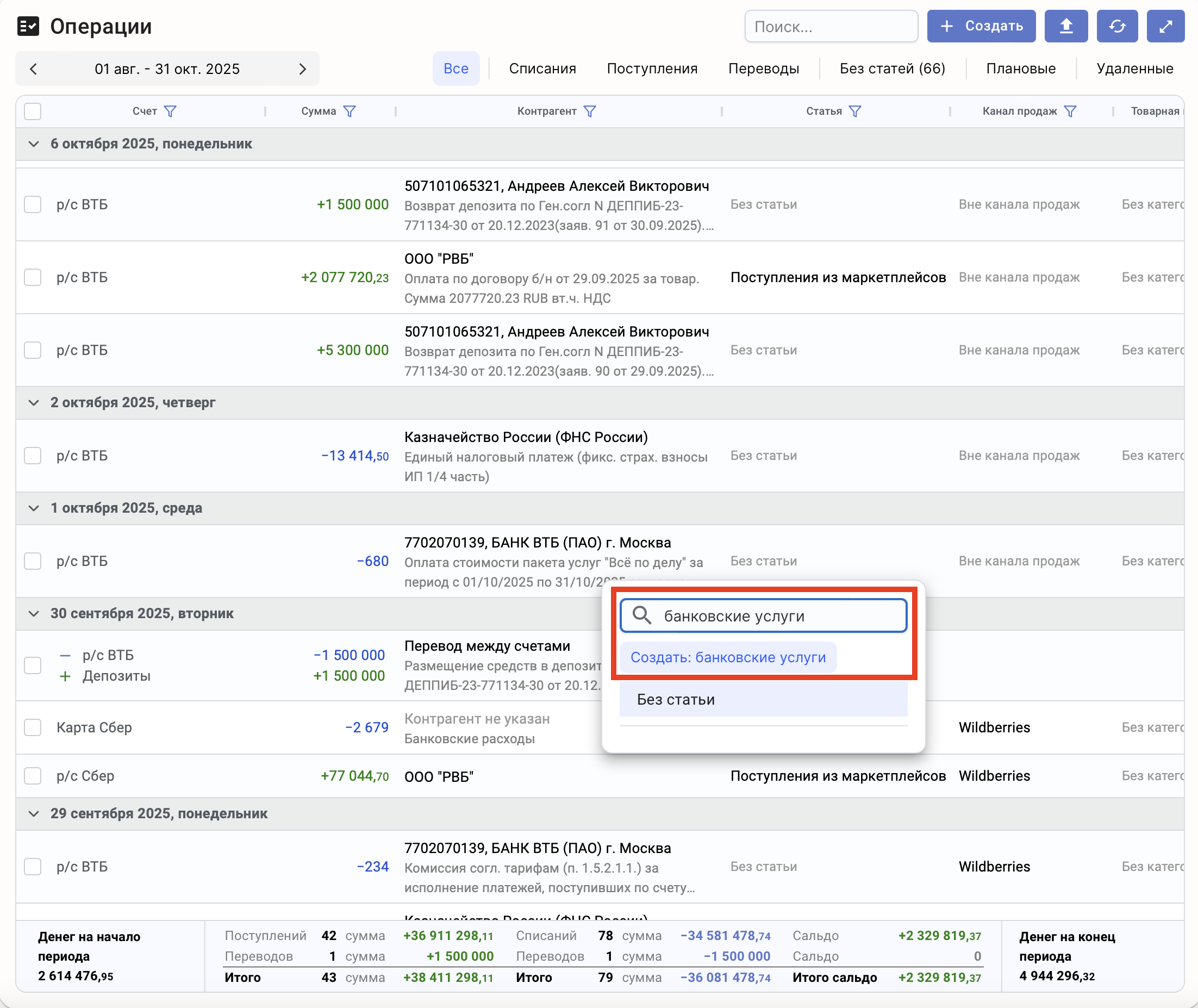The height and width of the screenshot is (1008, 1198).
Task: Go to previous date period arrow
Action: (34, 69)
